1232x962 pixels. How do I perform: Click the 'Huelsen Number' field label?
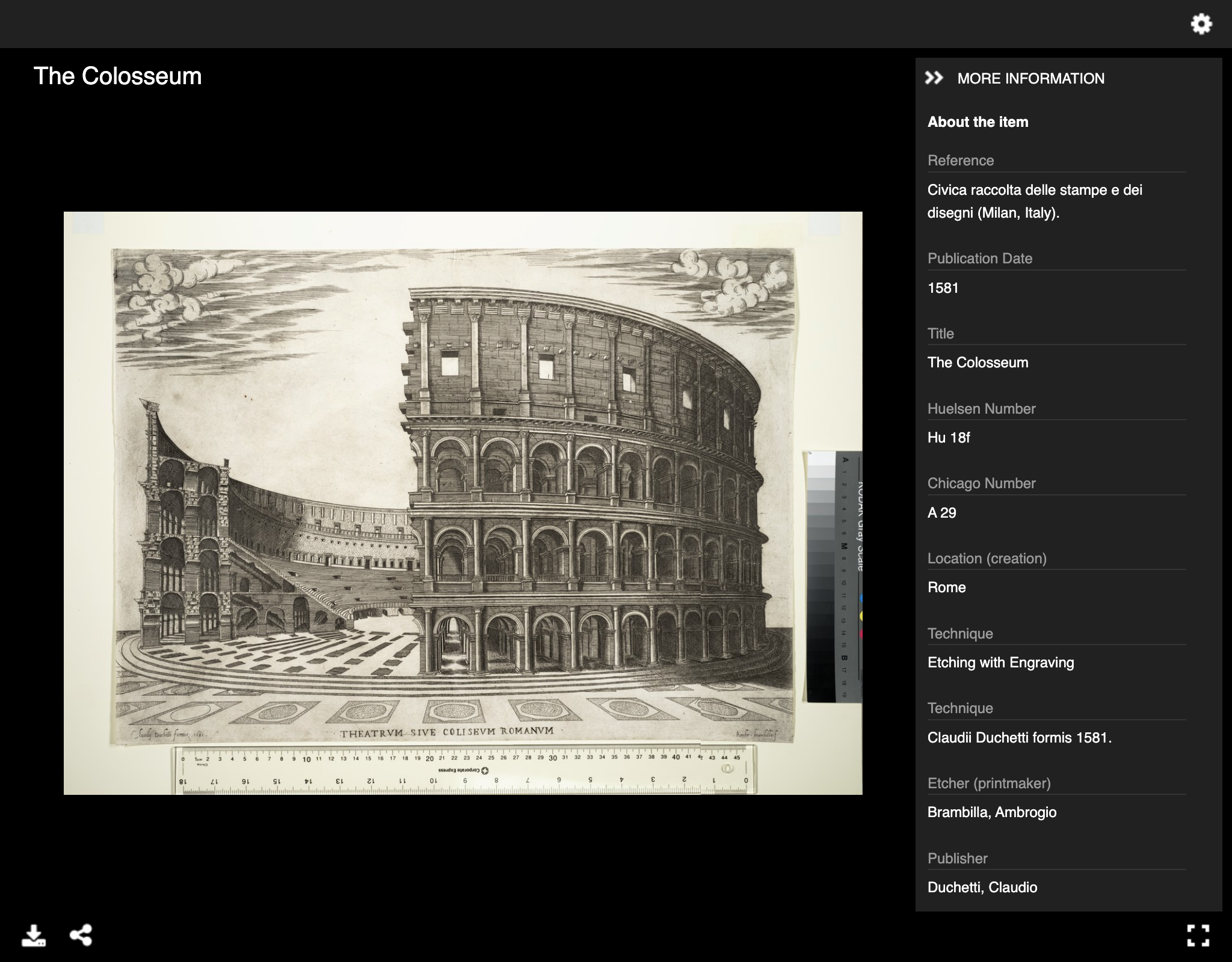[x=981, y=409]
